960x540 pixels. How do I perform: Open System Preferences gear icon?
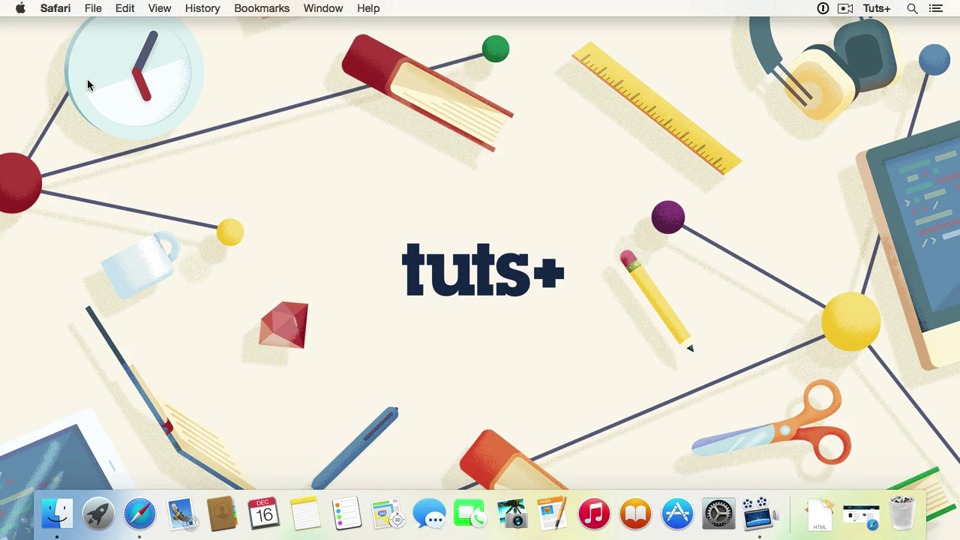tap(718, 513)
